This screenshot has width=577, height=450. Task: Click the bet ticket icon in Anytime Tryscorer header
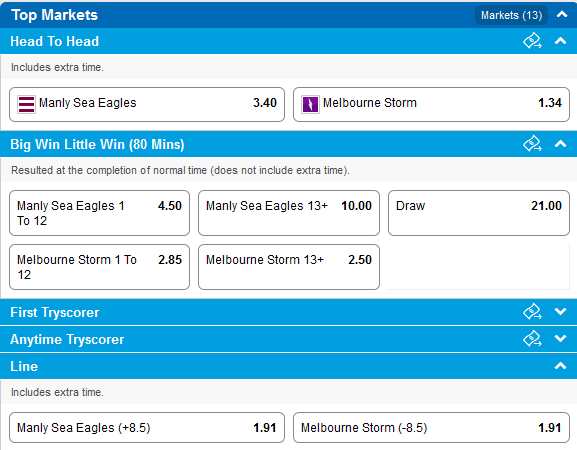532,339
